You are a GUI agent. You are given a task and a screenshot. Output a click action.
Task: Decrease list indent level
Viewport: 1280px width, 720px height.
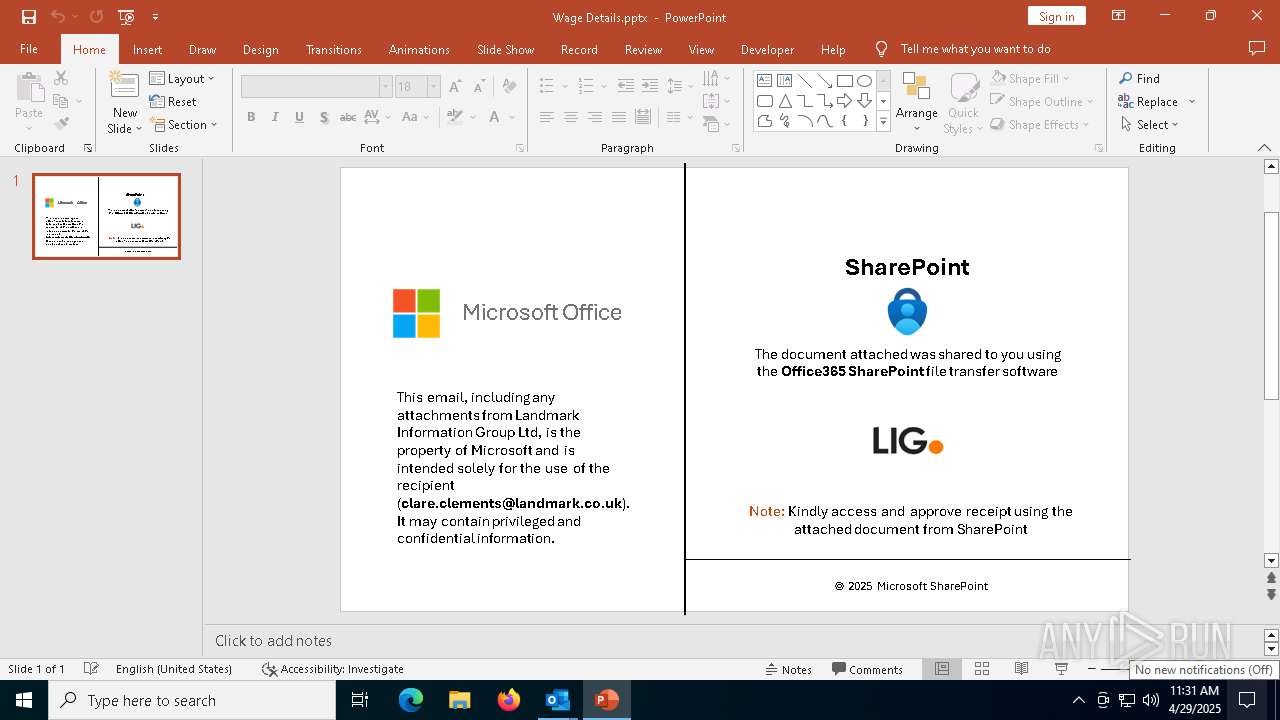626,86
